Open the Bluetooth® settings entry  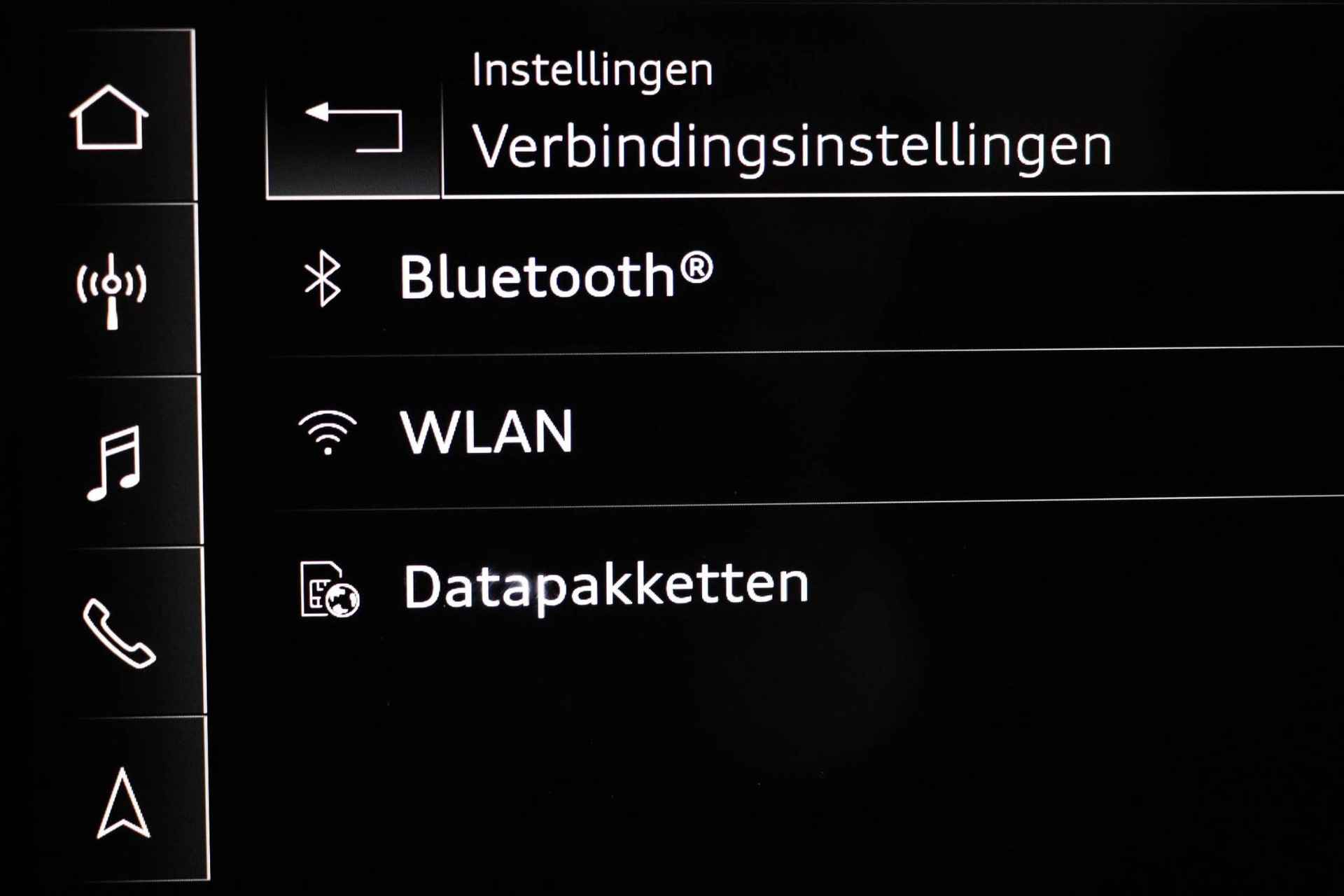pyautogui.click(x=805, y=278)
